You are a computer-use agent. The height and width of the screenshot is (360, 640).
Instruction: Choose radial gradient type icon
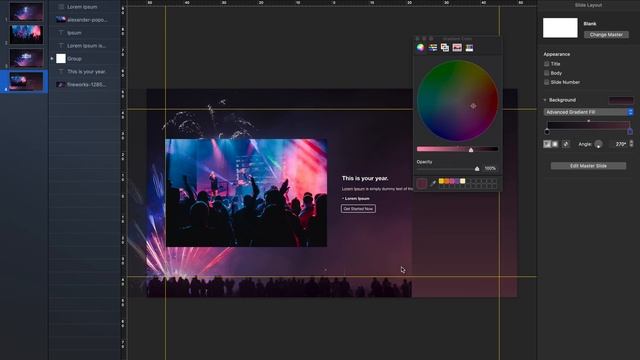click(555, 144)
